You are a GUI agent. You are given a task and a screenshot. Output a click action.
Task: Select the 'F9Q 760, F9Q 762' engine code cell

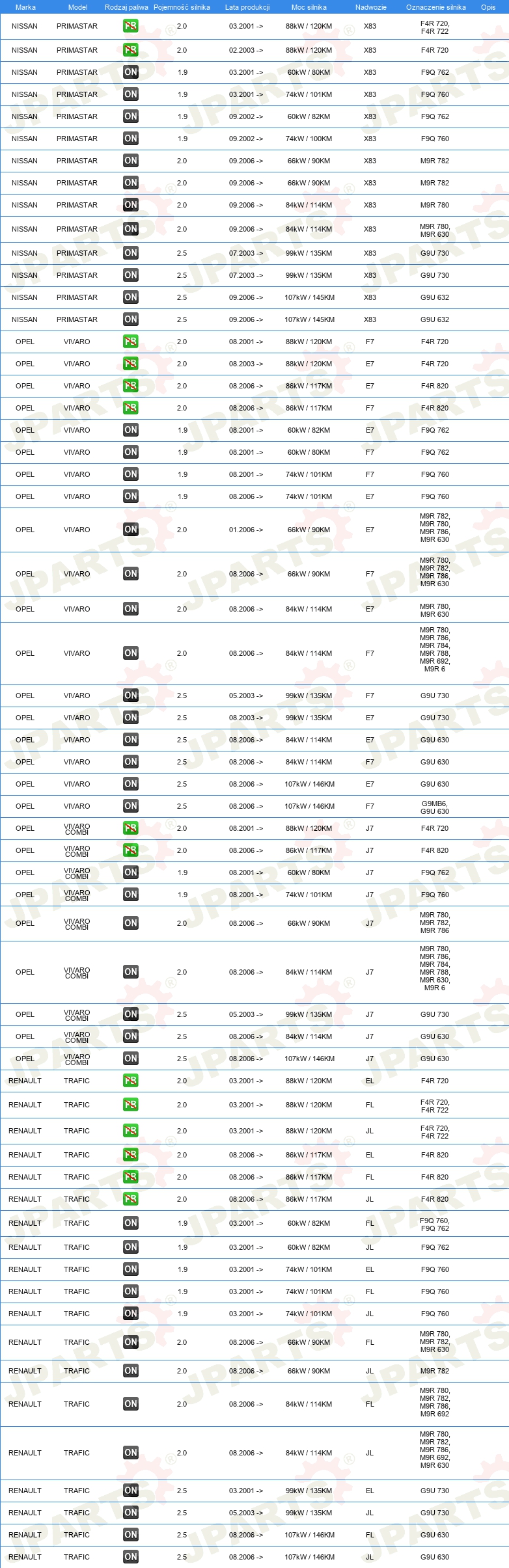click(x=435, y=1224)
